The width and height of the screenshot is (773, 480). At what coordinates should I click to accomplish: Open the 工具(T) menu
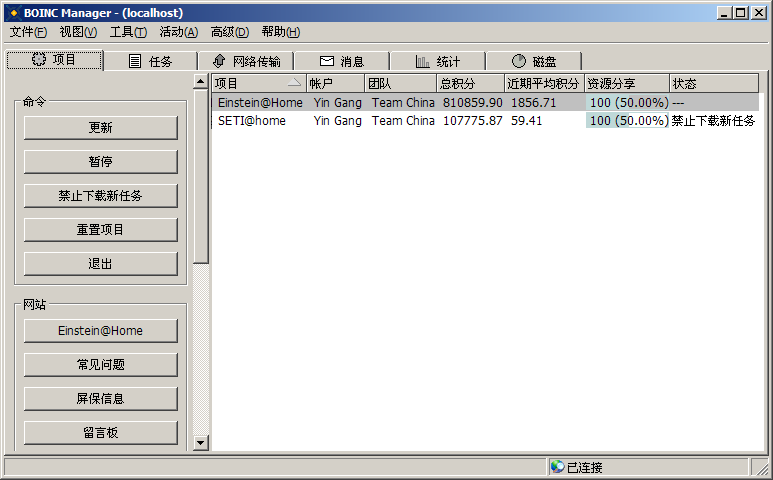click(128, 32)
